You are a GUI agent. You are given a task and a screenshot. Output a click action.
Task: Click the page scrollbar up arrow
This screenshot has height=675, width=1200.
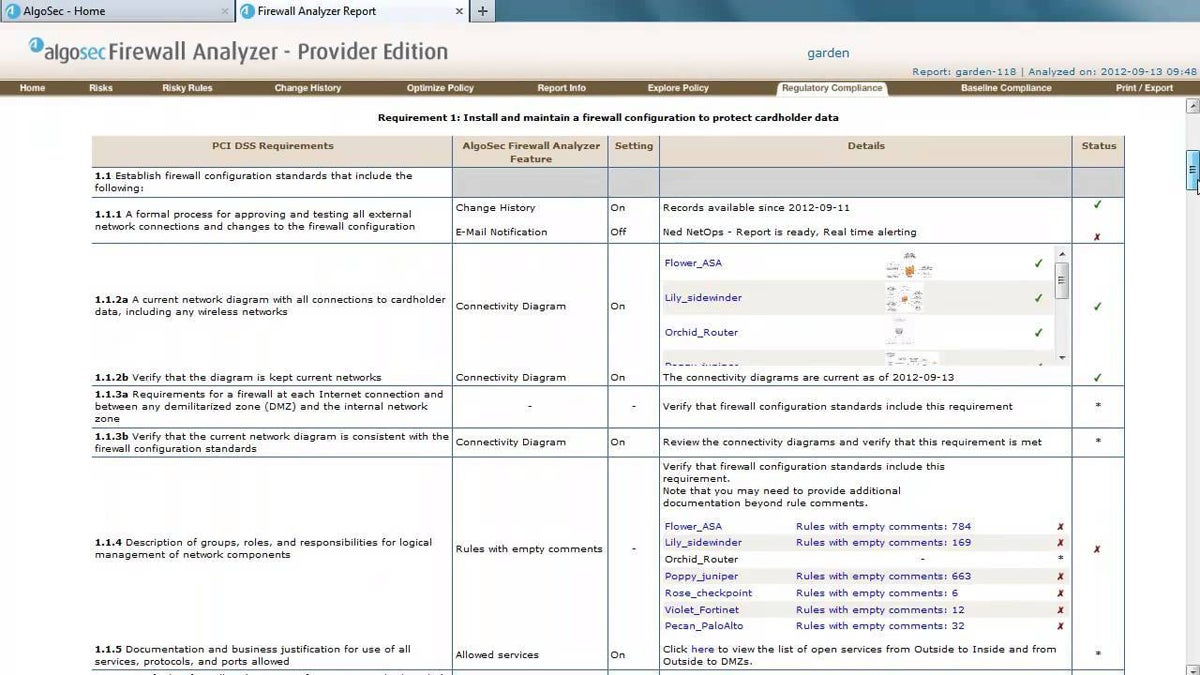(x=1192, y=105)
